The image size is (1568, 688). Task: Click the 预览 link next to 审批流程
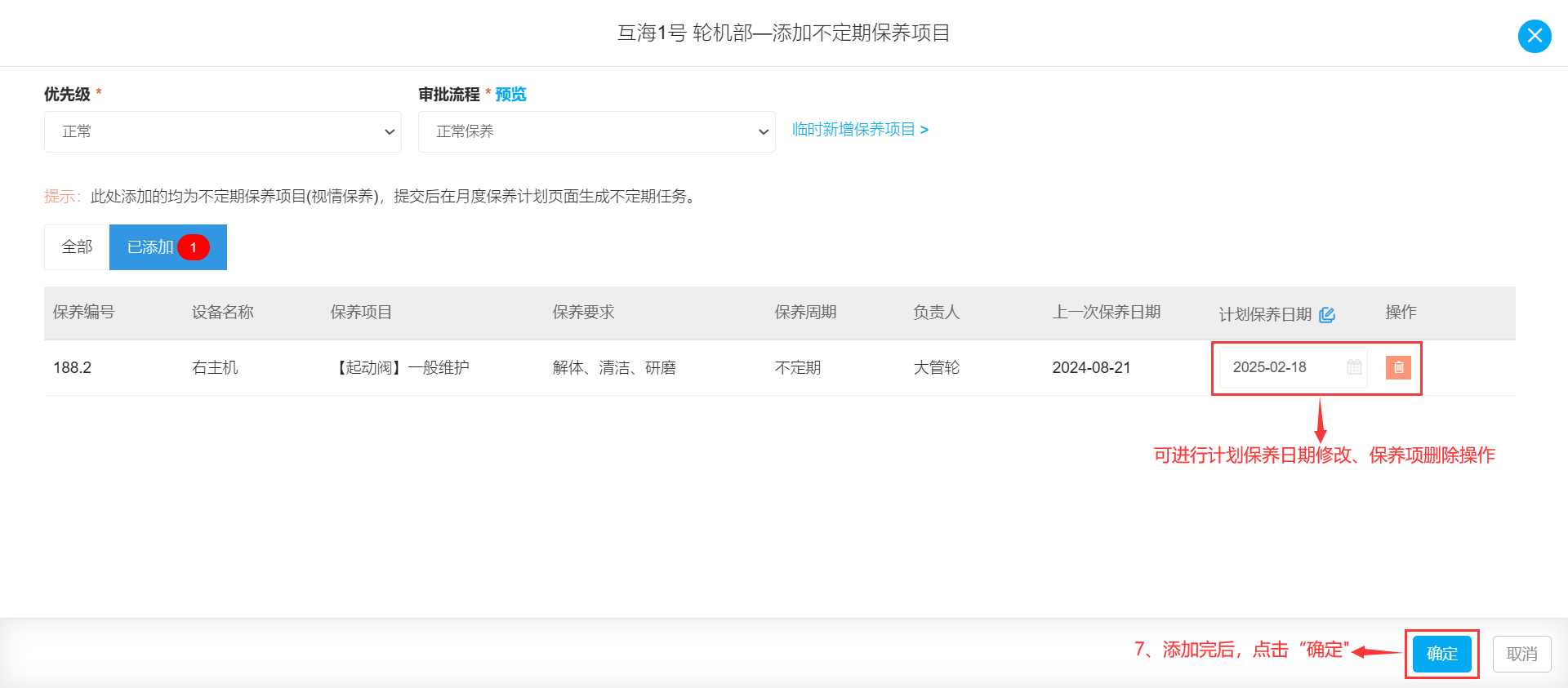click(510, 95)
